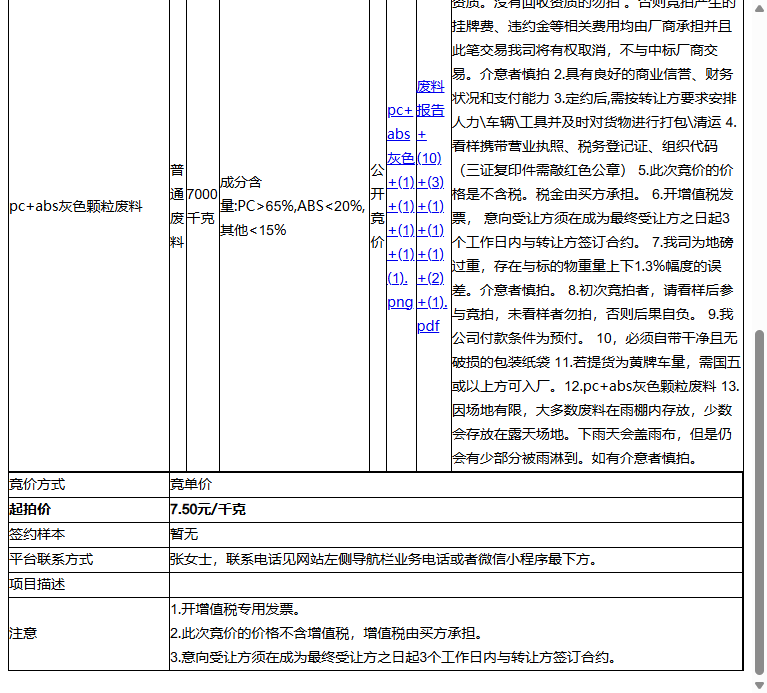Viewport: 767px width, 693px height.
Task: Click the 签约样本 label
Action: (37, 534)
